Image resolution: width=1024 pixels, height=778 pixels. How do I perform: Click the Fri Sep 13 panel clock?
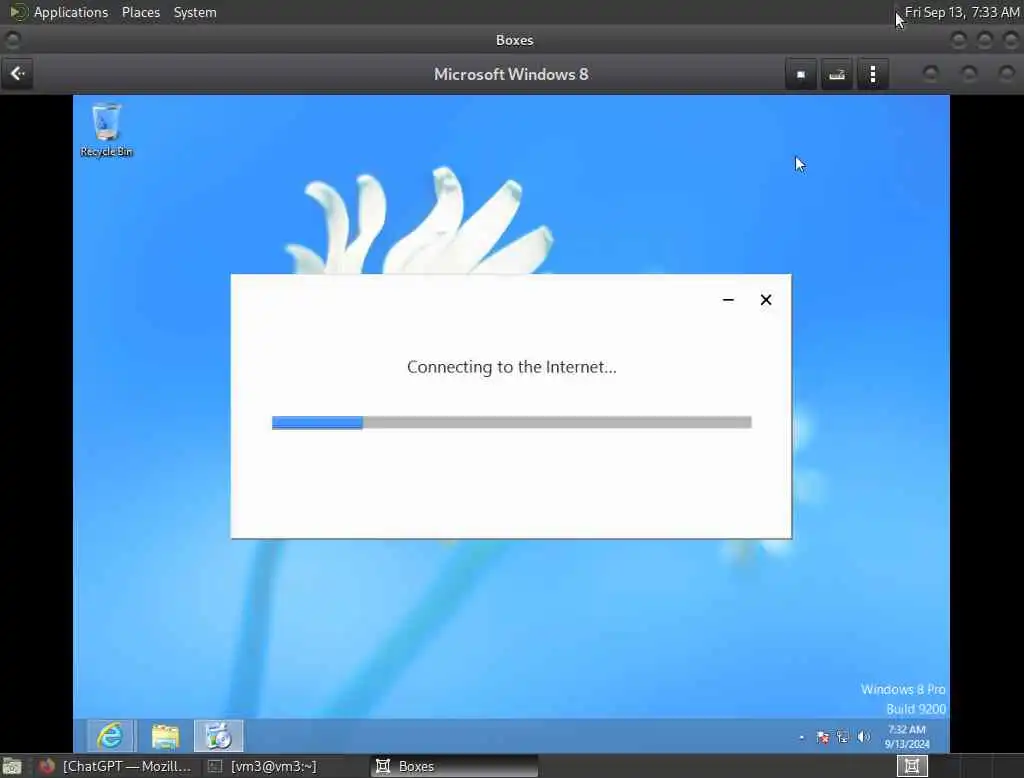point(962,12)
